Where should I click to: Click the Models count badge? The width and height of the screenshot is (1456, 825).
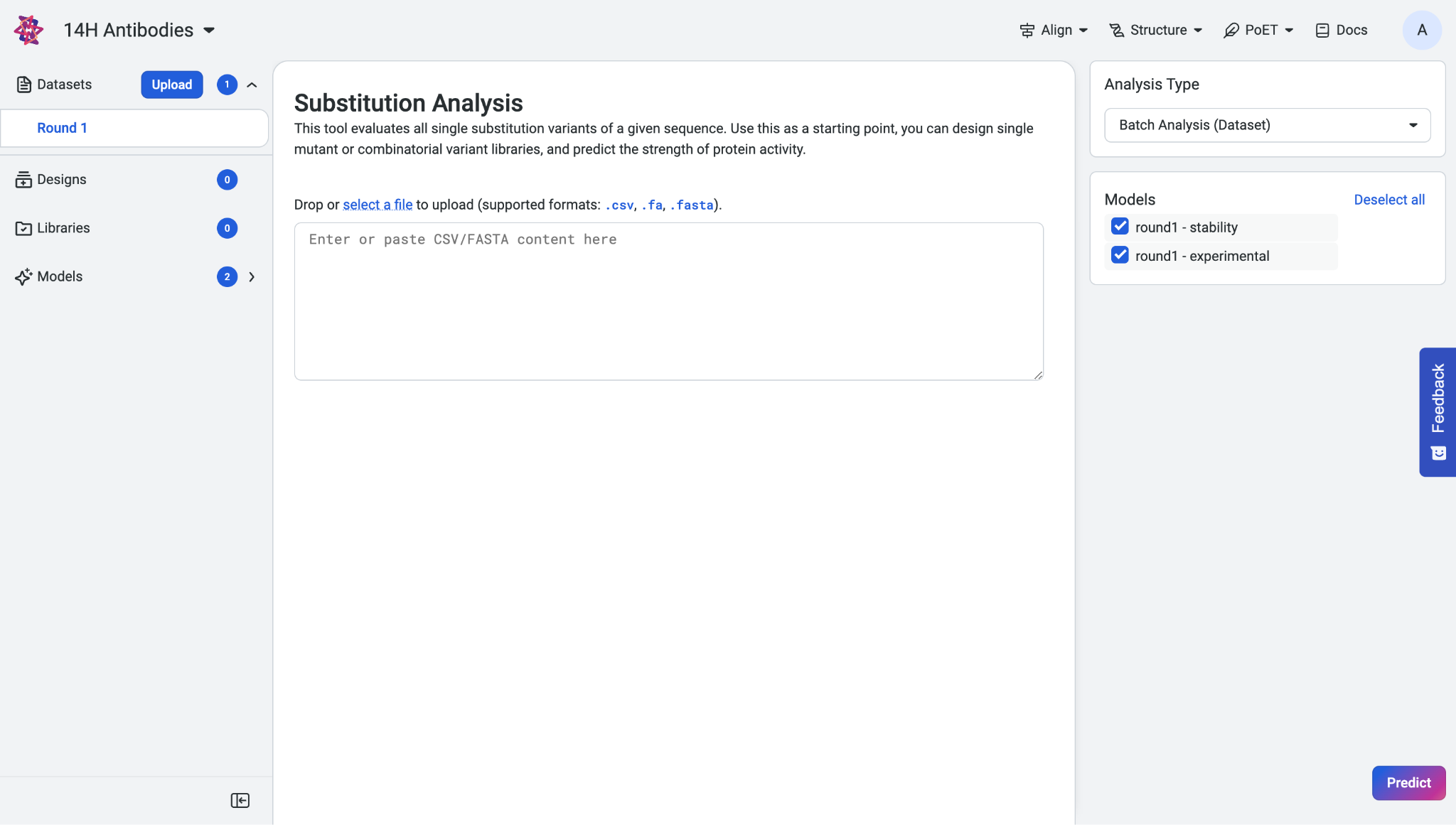coord(227,276)
